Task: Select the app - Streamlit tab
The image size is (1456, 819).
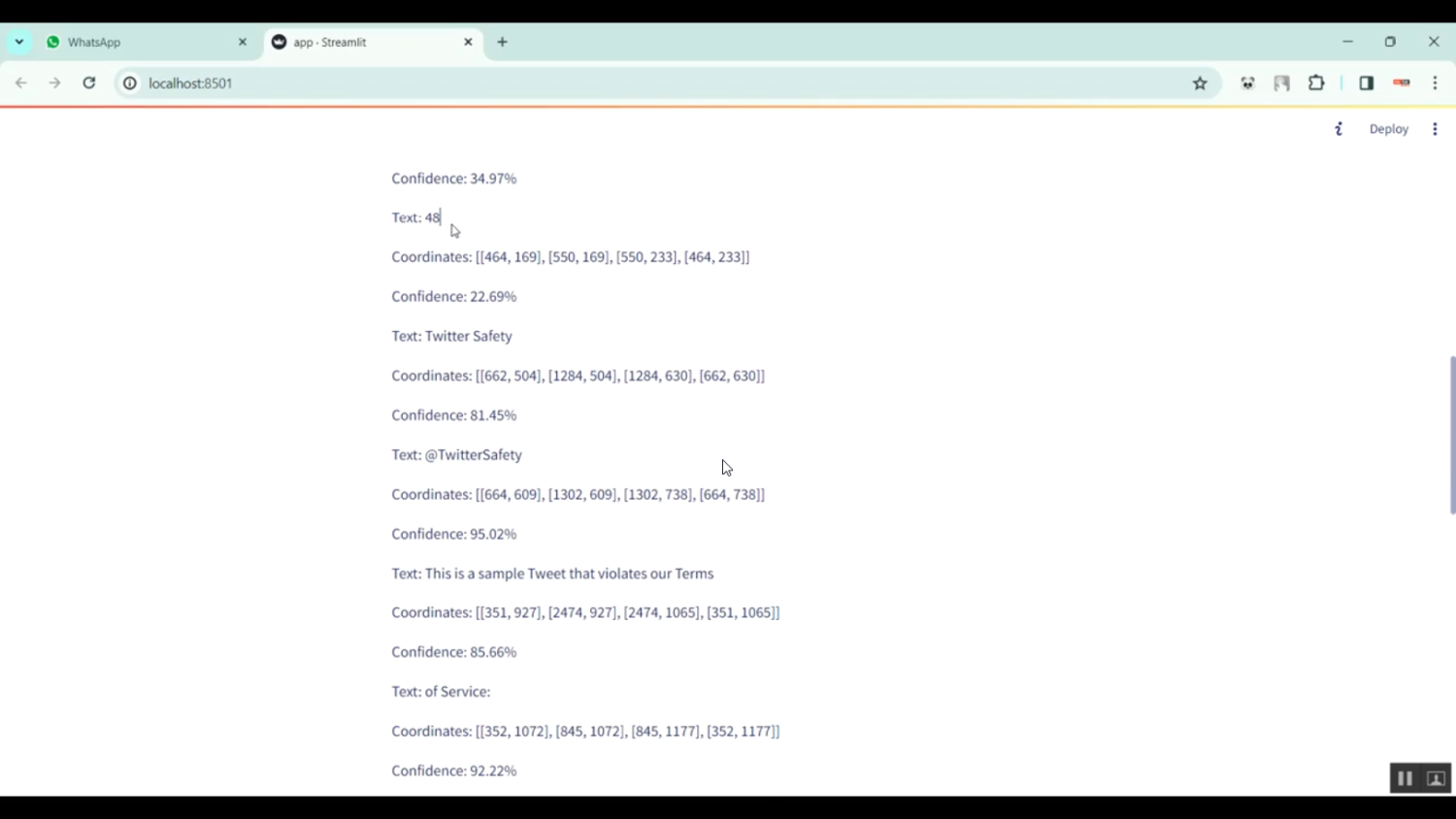Action: point(374,42)
